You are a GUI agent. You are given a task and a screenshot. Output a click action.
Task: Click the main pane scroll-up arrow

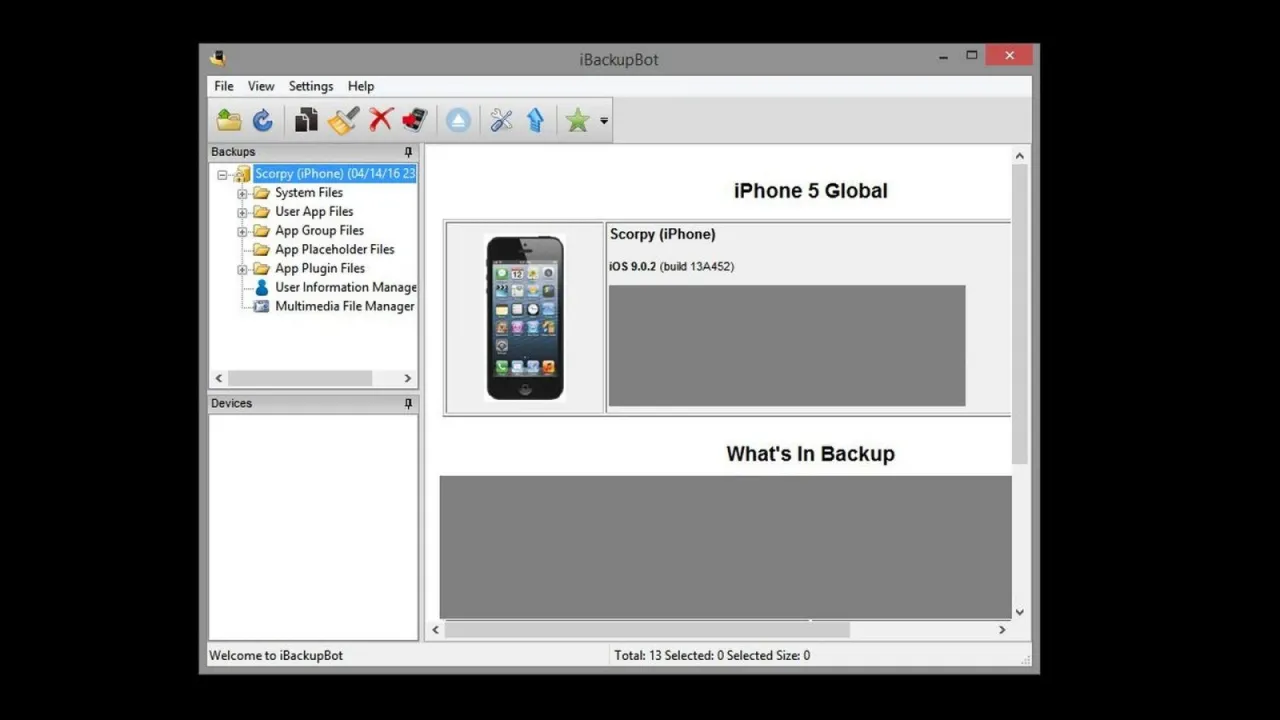coord(1020,156)
